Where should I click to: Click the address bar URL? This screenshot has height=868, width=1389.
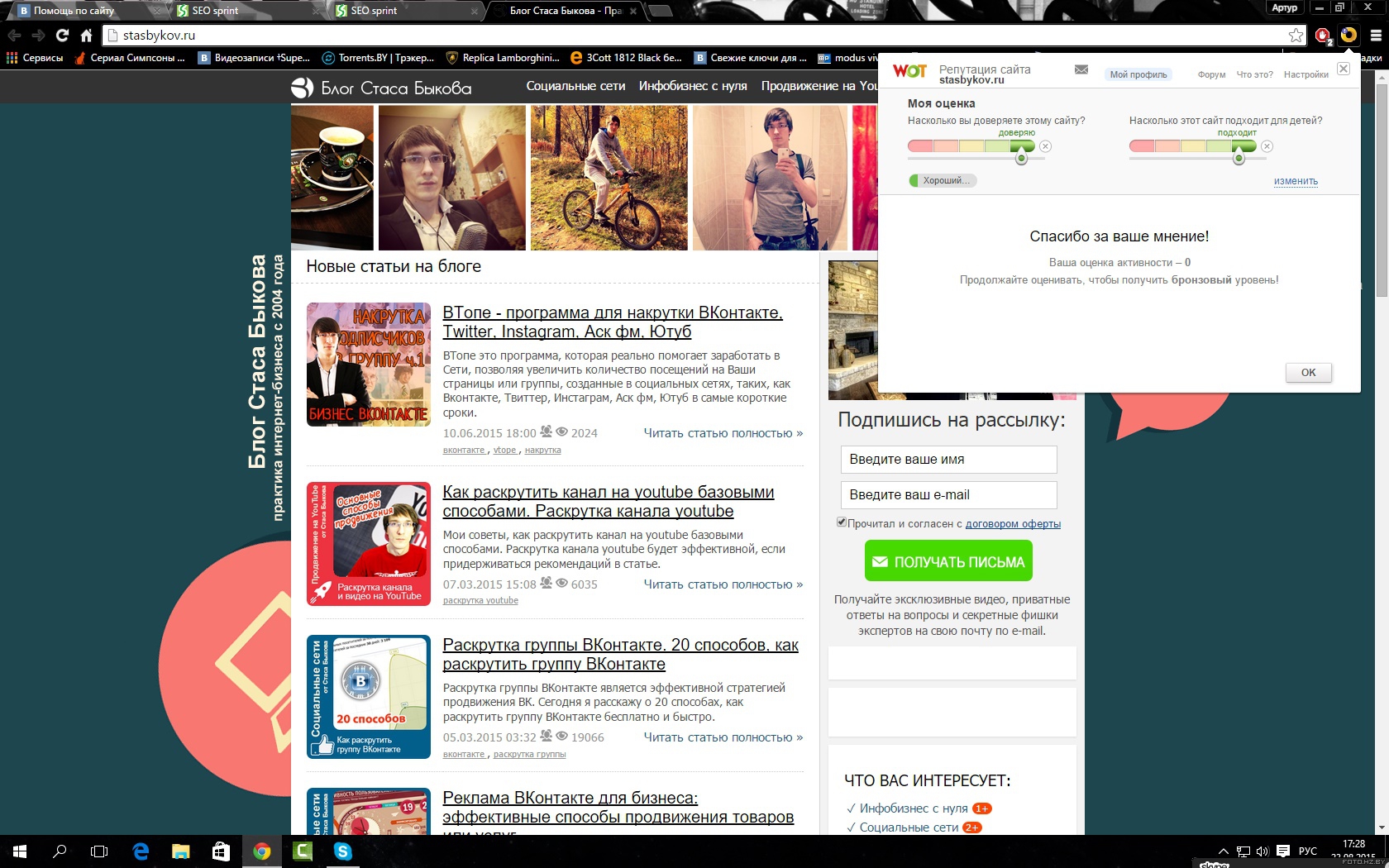click(159, 36)
